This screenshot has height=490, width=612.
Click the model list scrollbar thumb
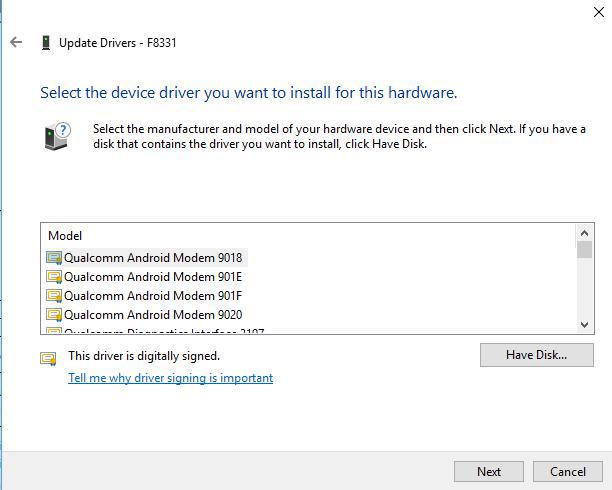(585, 250)
